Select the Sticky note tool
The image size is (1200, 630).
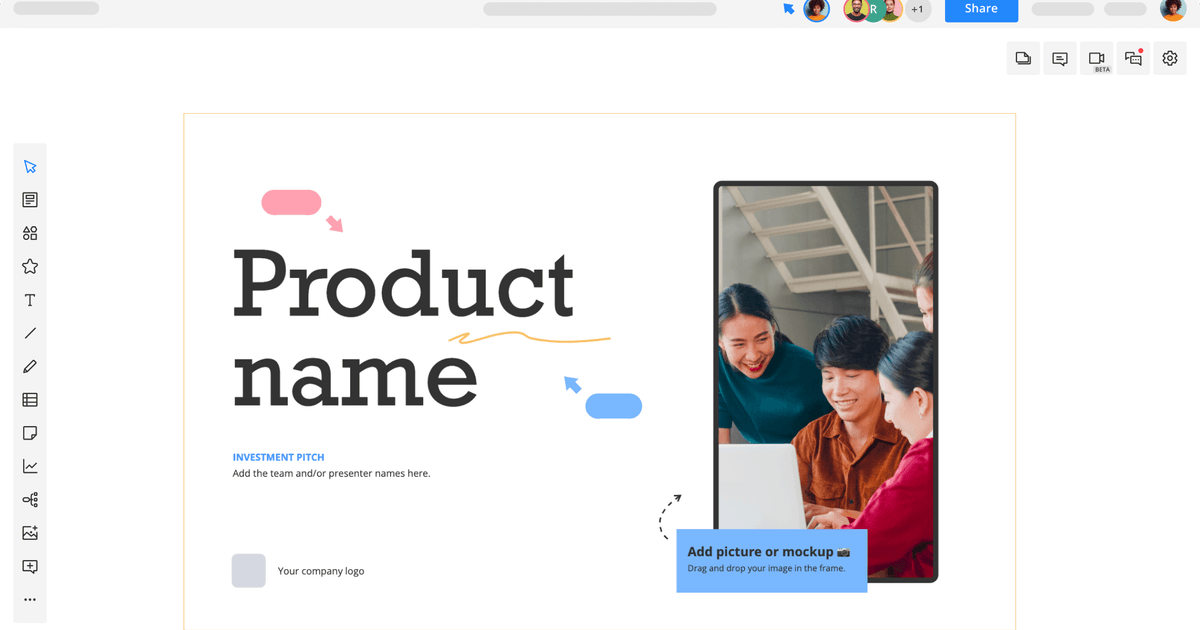point(30,433)
